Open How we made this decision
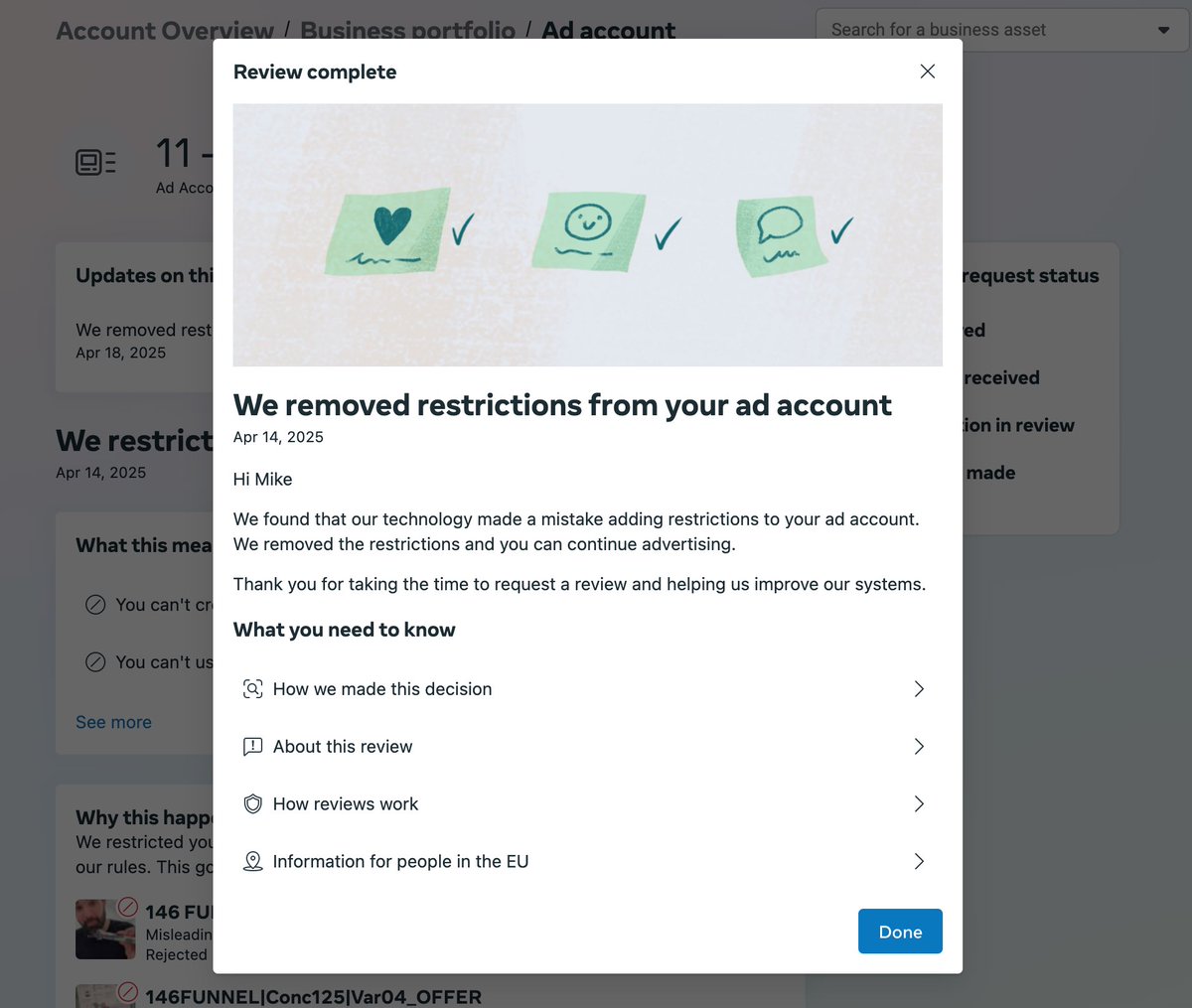This screenshot has width=1192, height=1008. click(587, 689)
